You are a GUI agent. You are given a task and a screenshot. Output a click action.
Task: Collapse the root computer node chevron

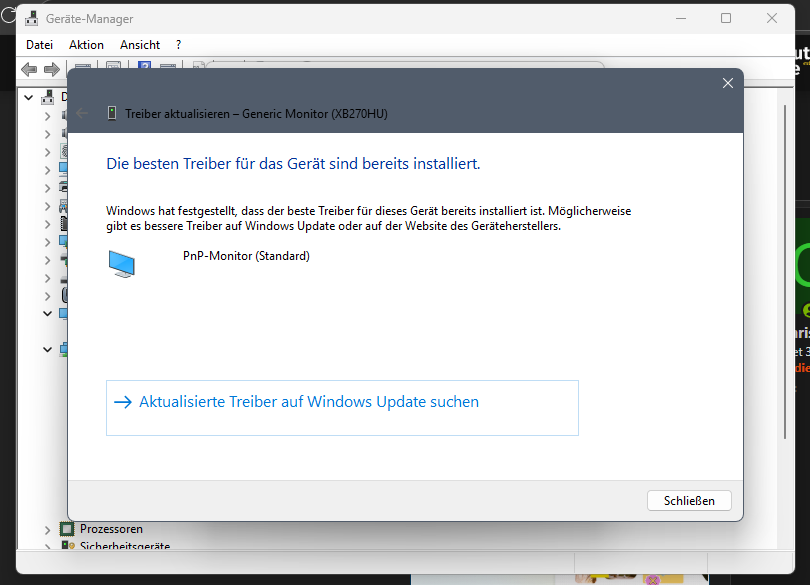coord(29,97)
